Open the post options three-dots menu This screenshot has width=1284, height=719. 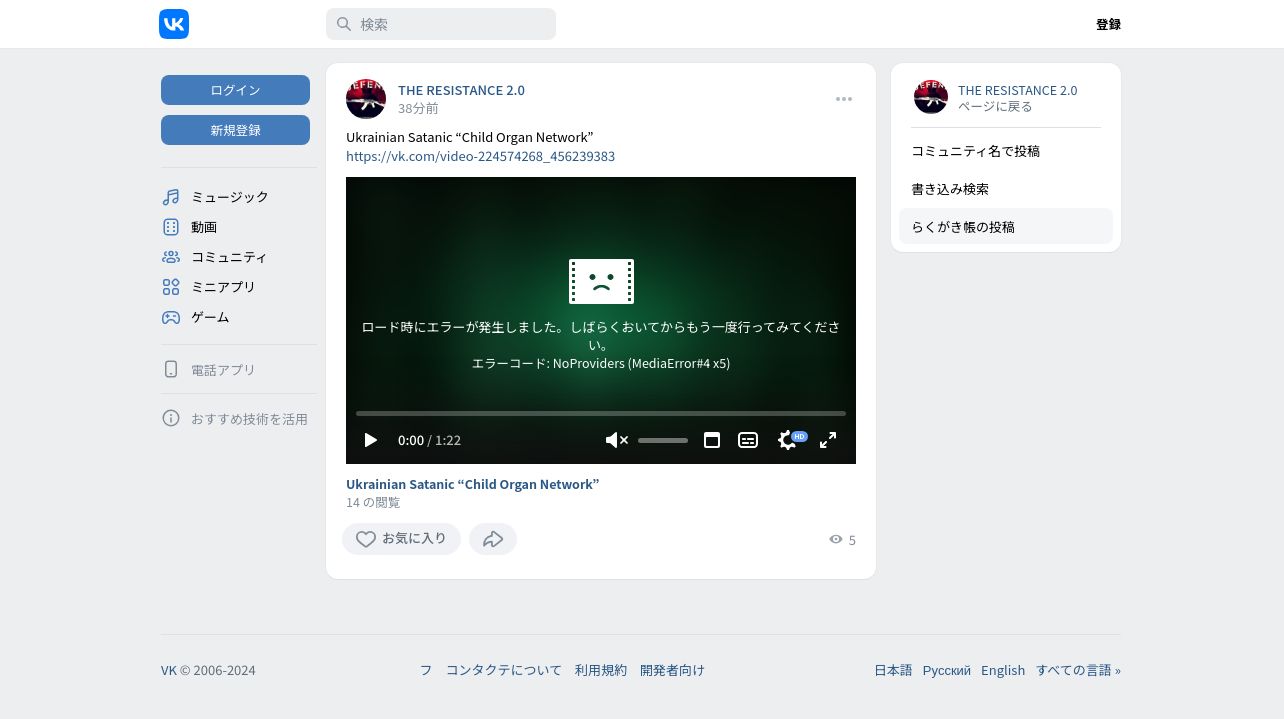844,99
